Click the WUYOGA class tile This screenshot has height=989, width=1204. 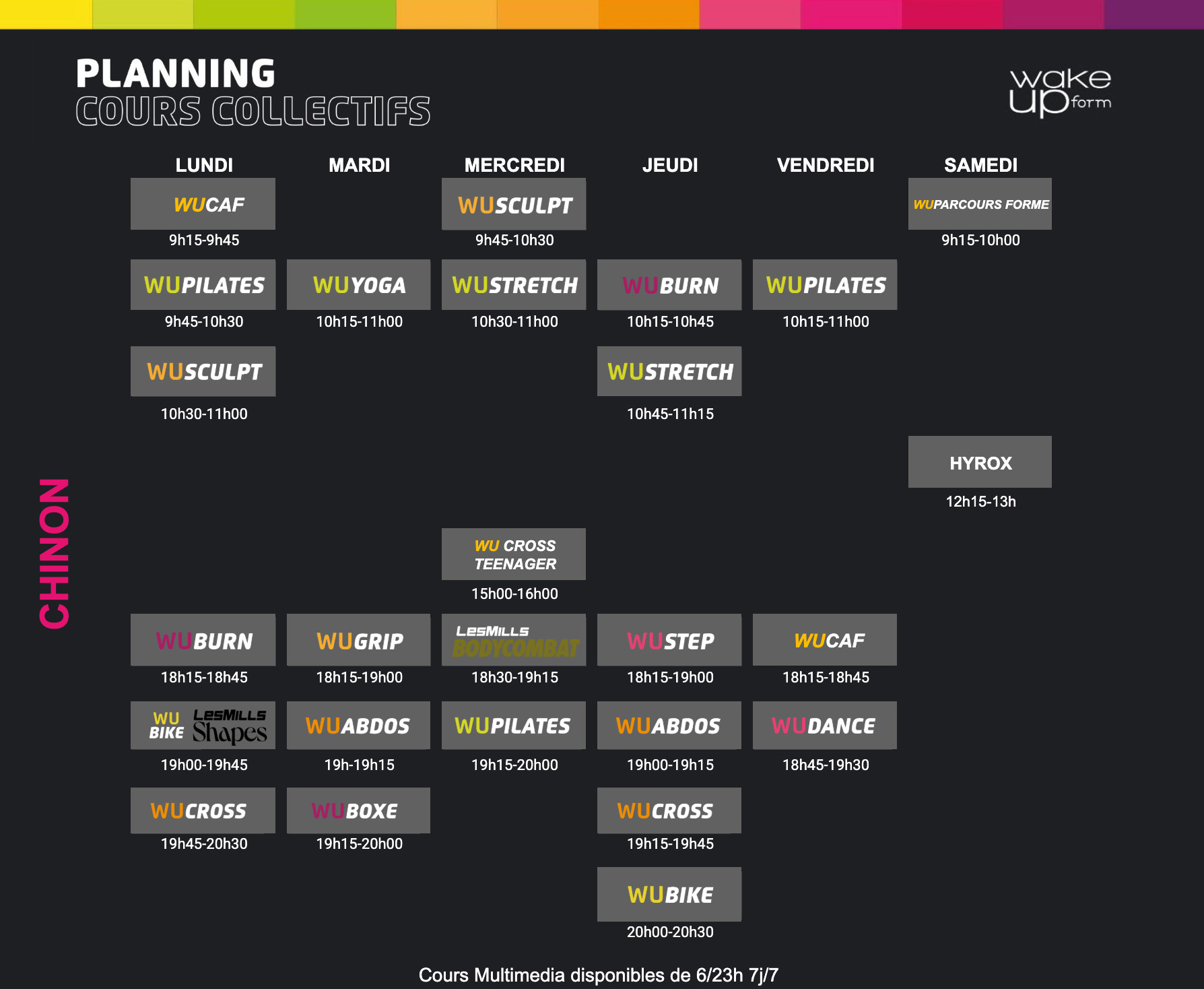[359, 285]
